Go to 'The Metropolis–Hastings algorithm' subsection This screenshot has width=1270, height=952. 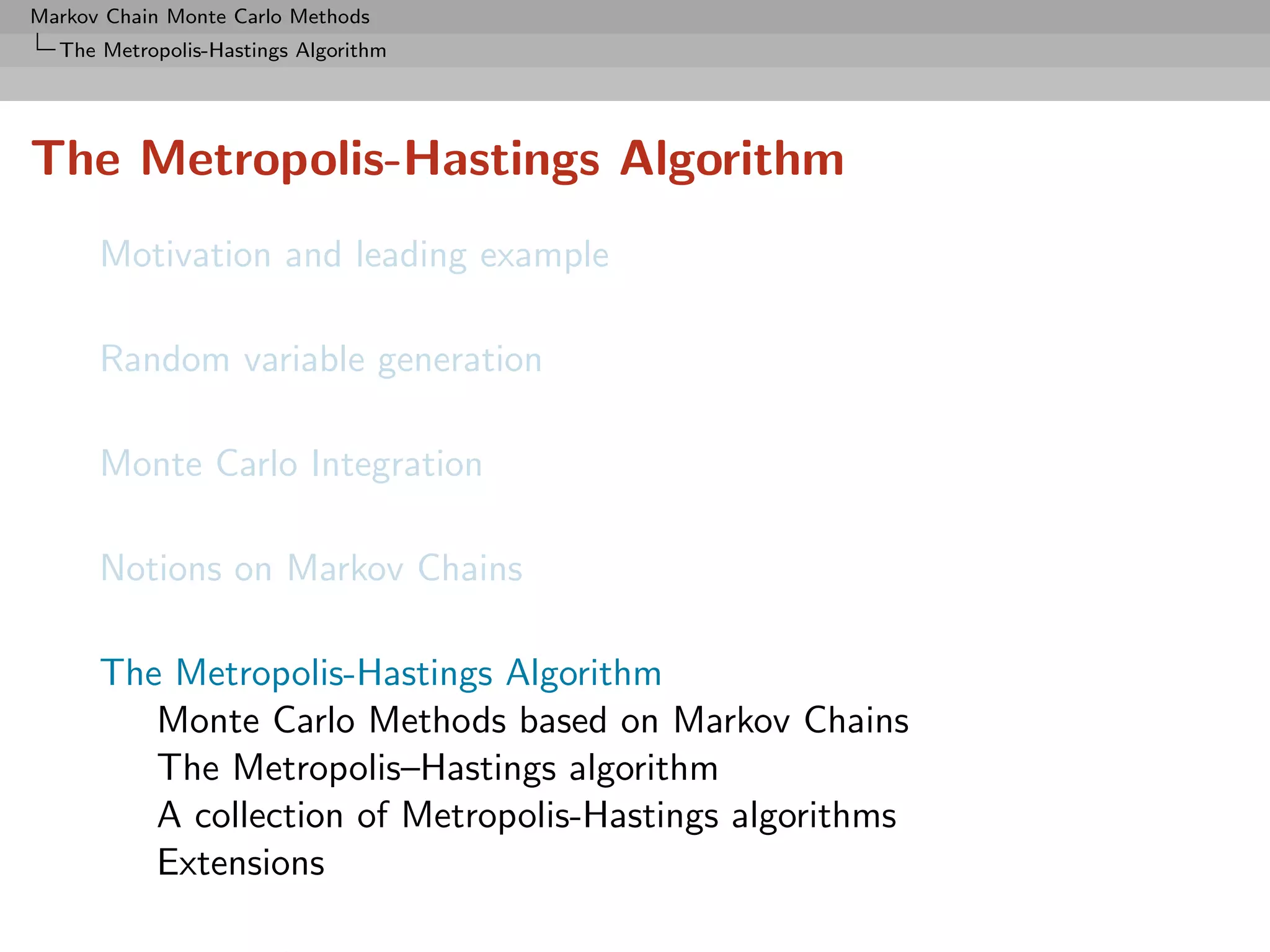click(x=438, y=768)
